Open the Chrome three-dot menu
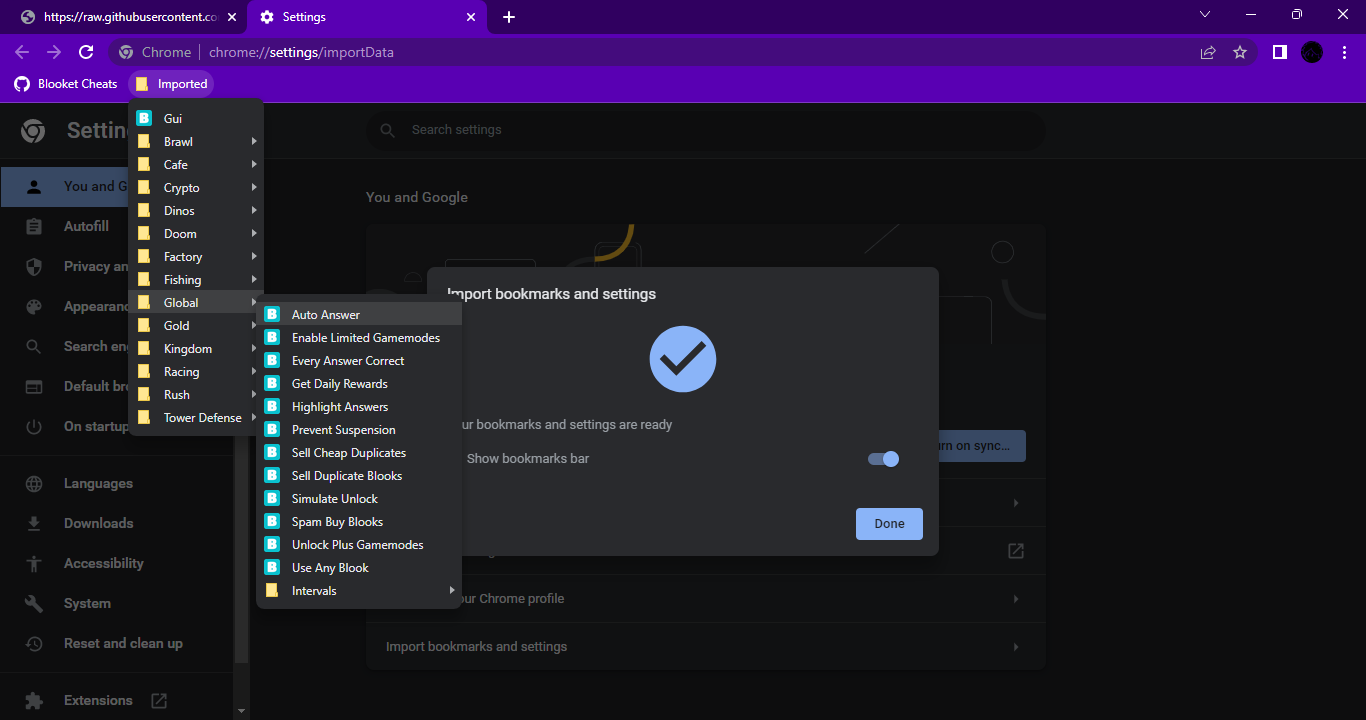This screenshot has height=720, width=1366. point(1344,52)
